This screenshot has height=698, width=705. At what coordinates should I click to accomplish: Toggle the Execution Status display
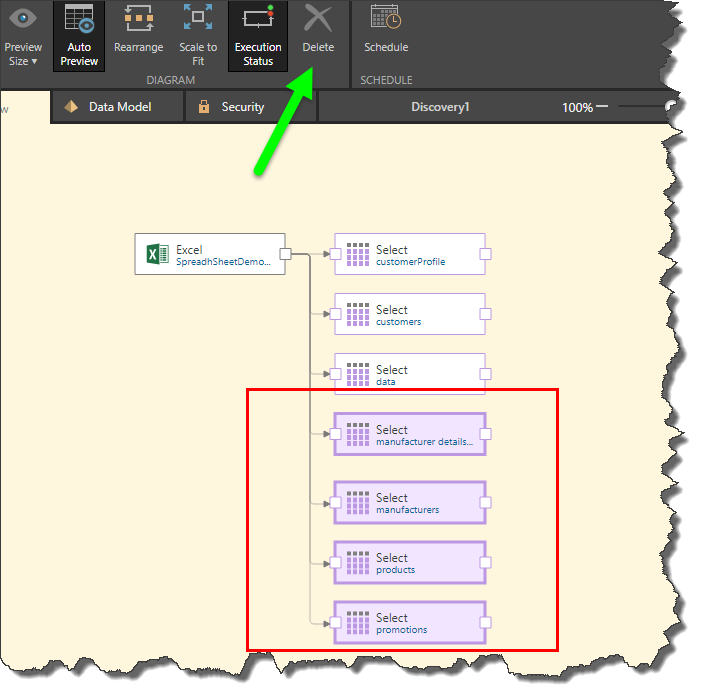click(x=258, y=35)
